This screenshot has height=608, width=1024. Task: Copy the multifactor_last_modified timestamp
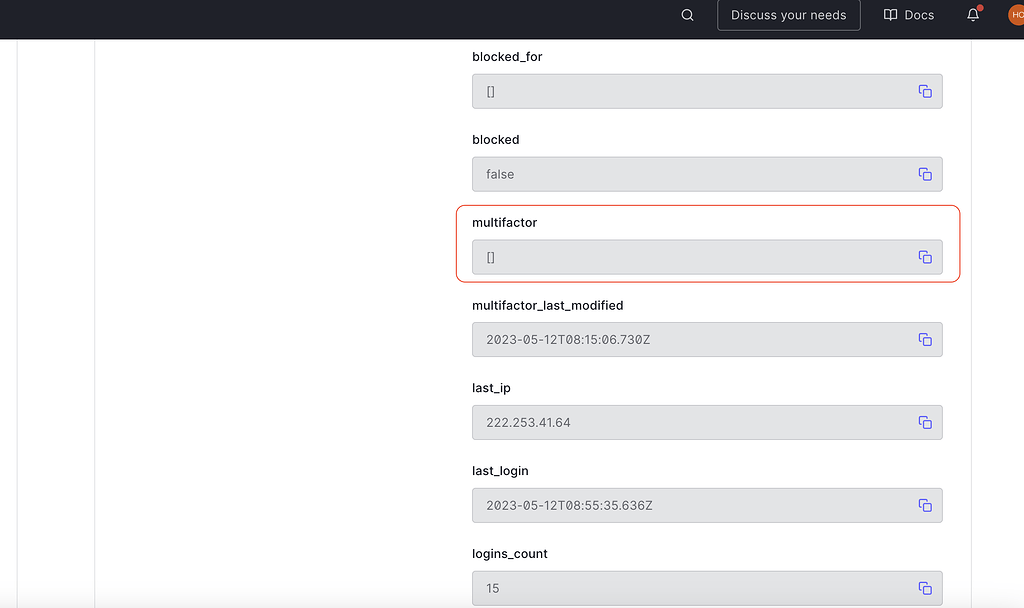click(925, 339)
